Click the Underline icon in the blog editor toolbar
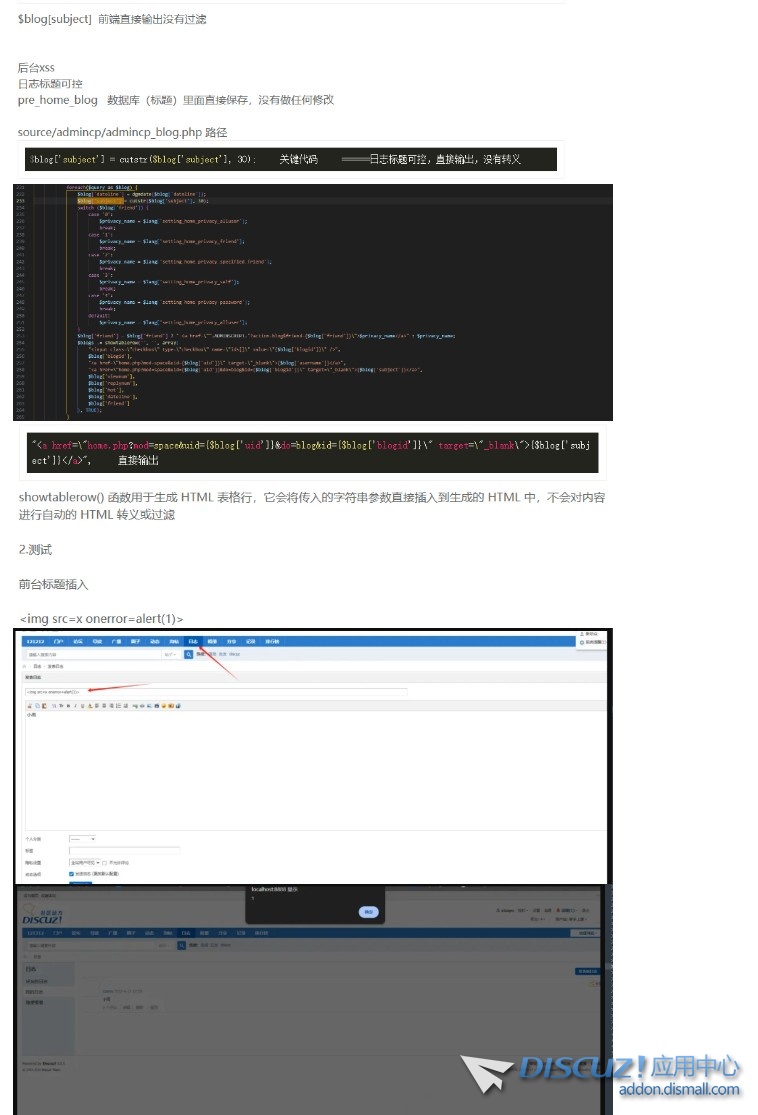Viewport: 758px width, 1115px height. (x=82, y=705)
